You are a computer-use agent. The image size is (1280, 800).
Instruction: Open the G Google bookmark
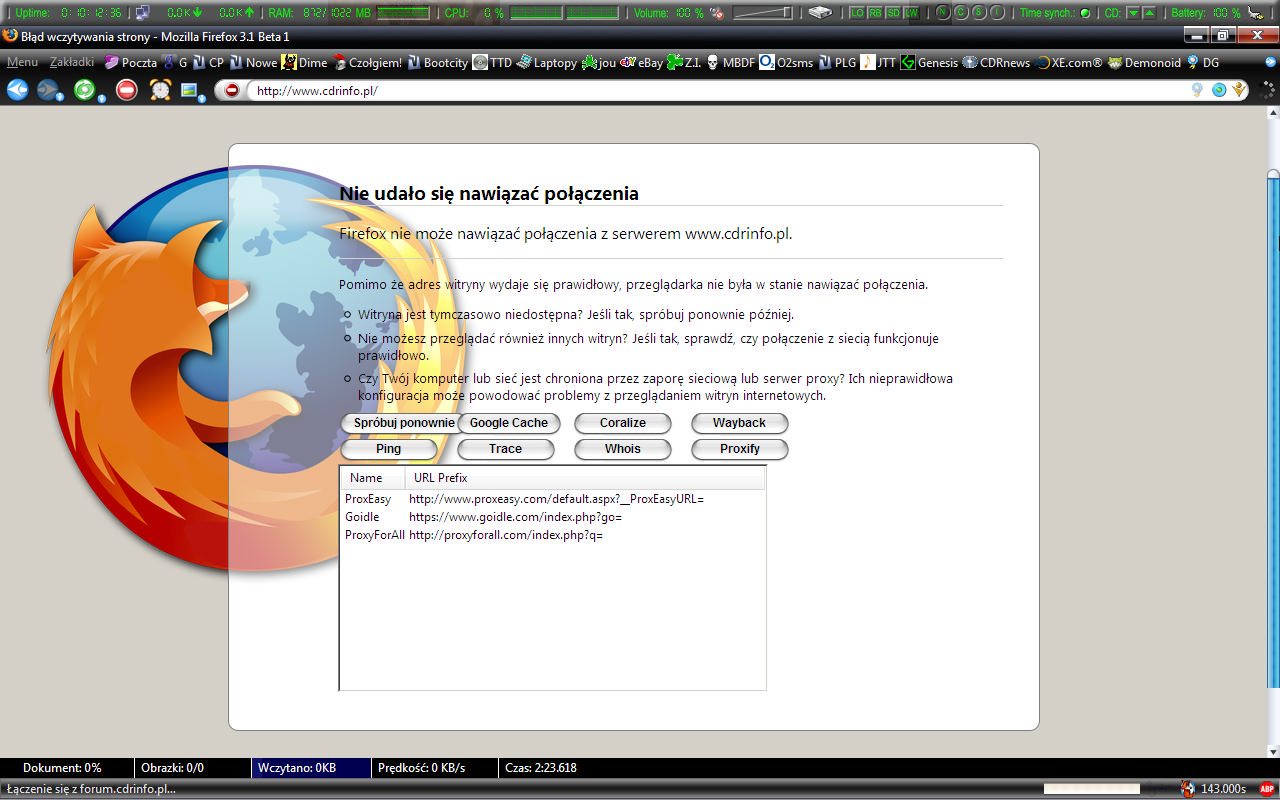[176, 62]
